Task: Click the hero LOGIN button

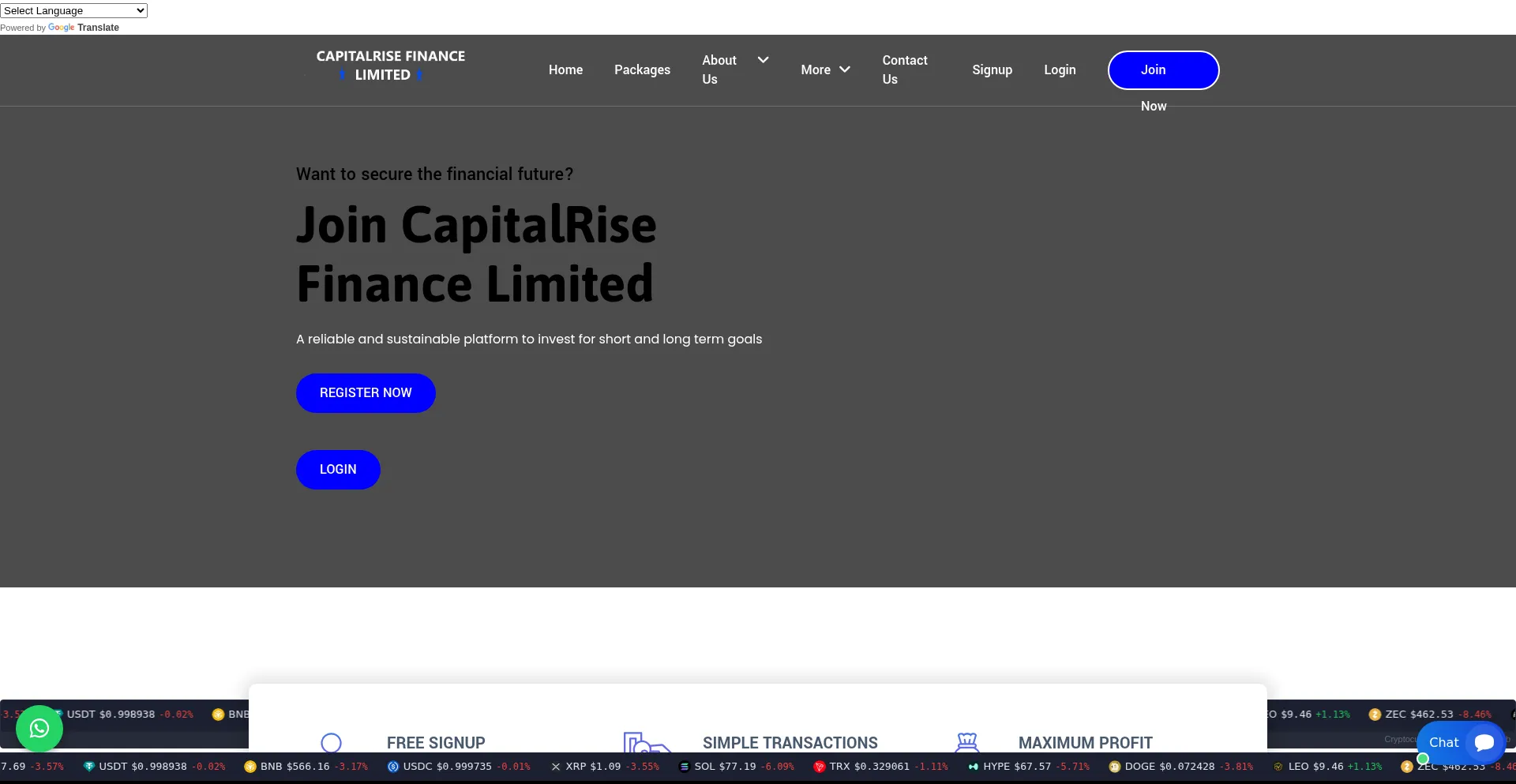Action: [x=338, y=469]
